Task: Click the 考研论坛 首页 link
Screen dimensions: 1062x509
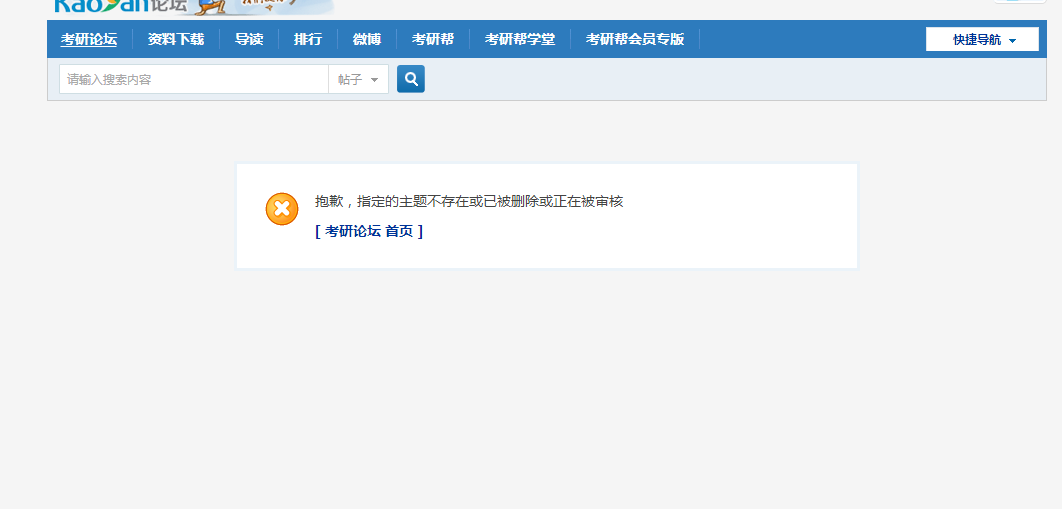Action: (369, 231)
